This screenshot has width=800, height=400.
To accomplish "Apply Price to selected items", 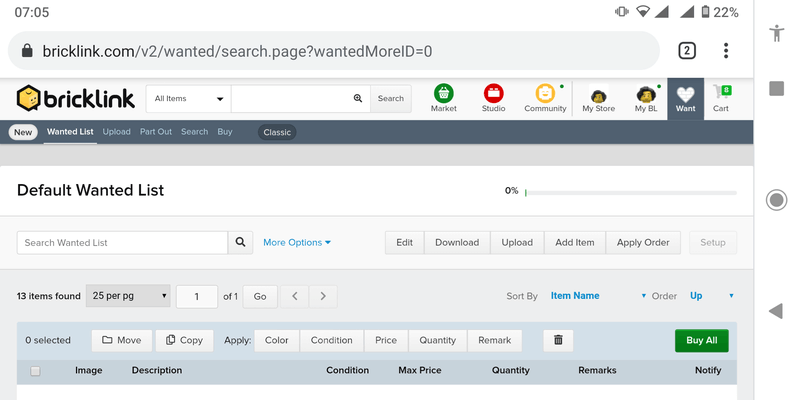I will (x=386, y=340).
